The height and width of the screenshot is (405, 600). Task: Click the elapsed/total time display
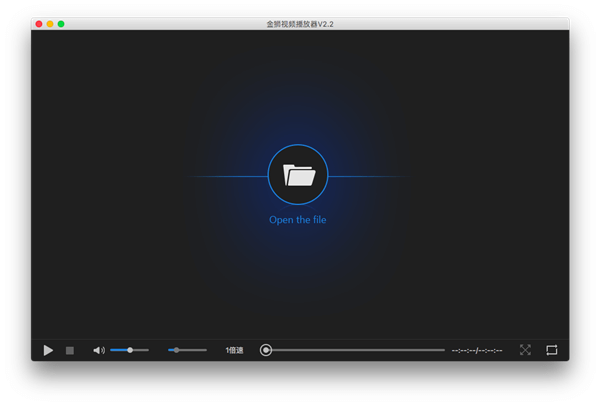click(477, 350)
